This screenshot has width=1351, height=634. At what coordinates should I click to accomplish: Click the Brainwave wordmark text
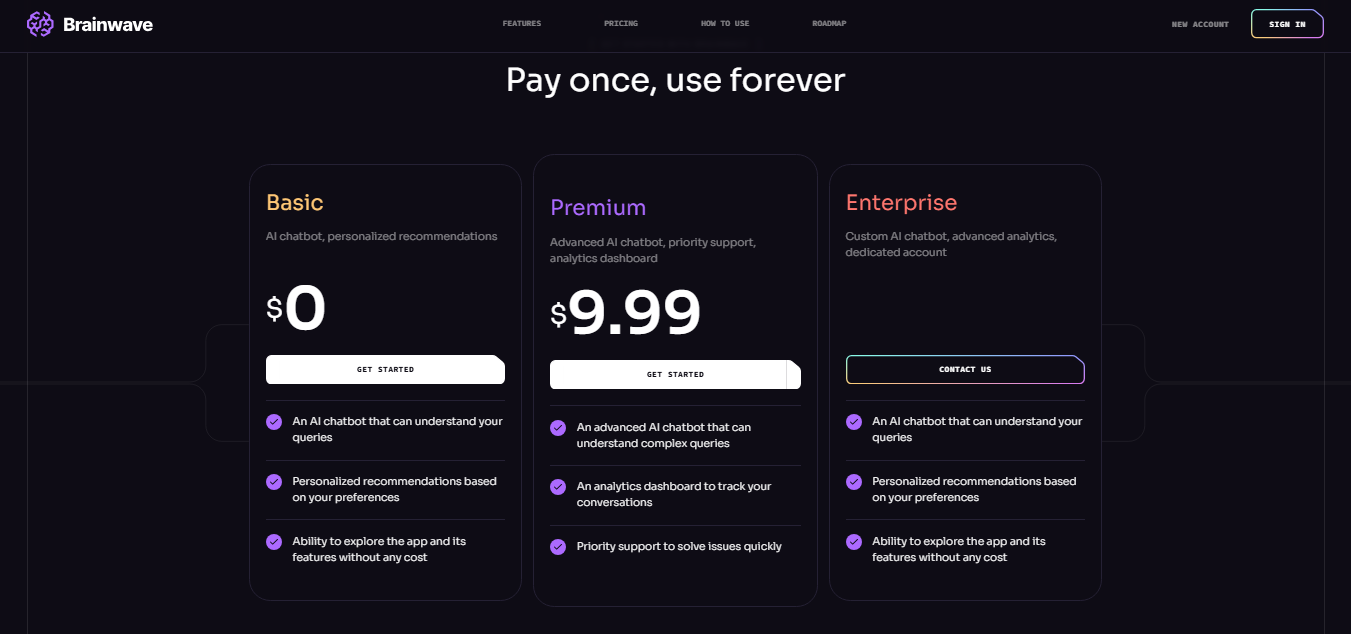tap(108, 25)
